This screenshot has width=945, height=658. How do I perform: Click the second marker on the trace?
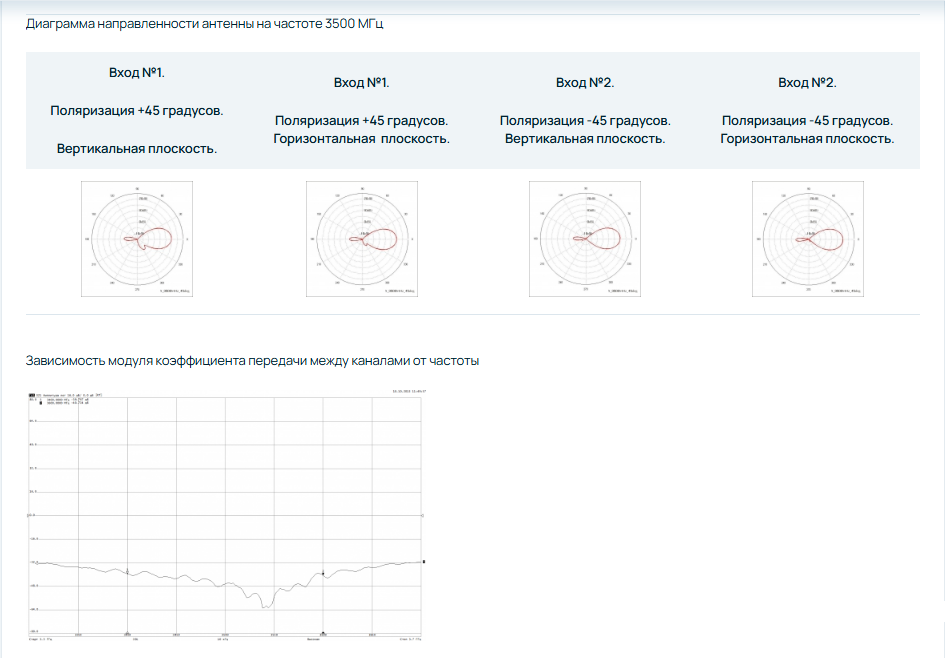322,574
